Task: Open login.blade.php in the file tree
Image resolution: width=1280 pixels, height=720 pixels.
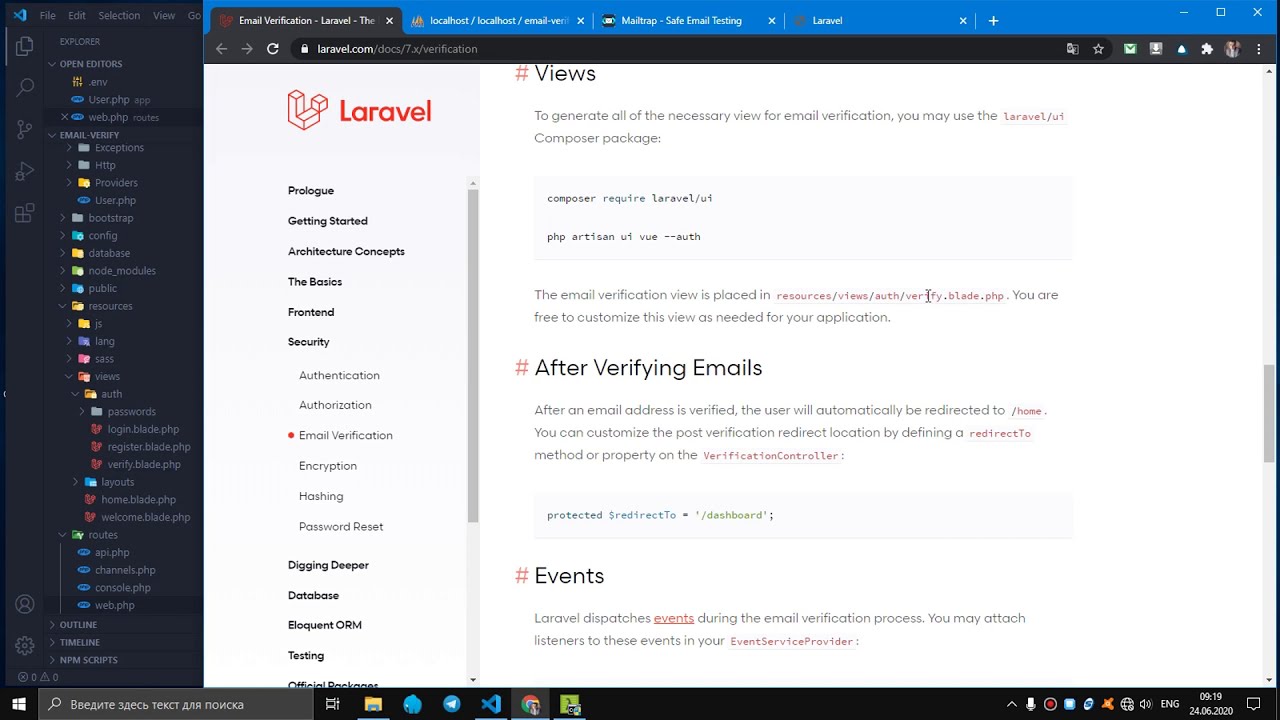Action: 143,429
